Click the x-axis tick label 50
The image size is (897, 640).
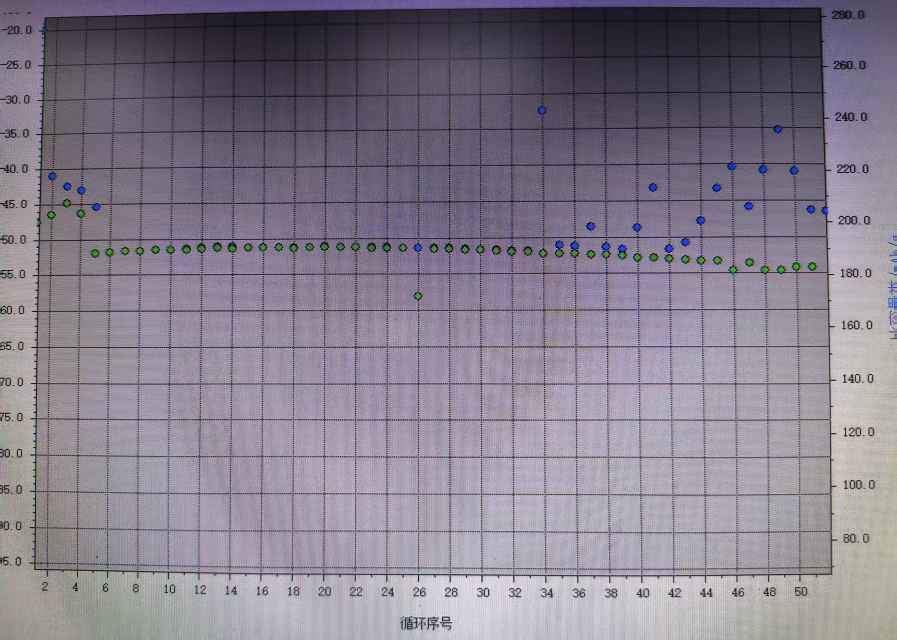coord(800,592)
